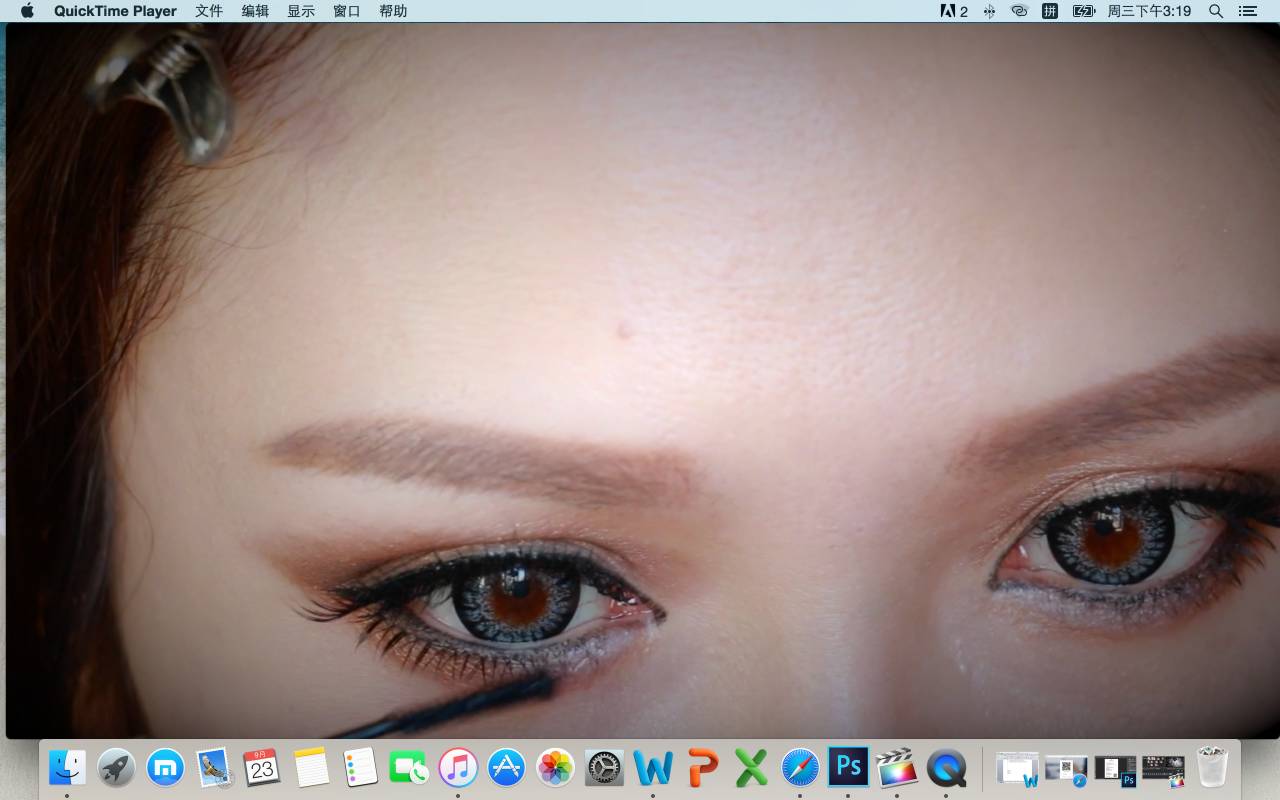Click the 周三下午3:19 clock

click(1149, 11)
